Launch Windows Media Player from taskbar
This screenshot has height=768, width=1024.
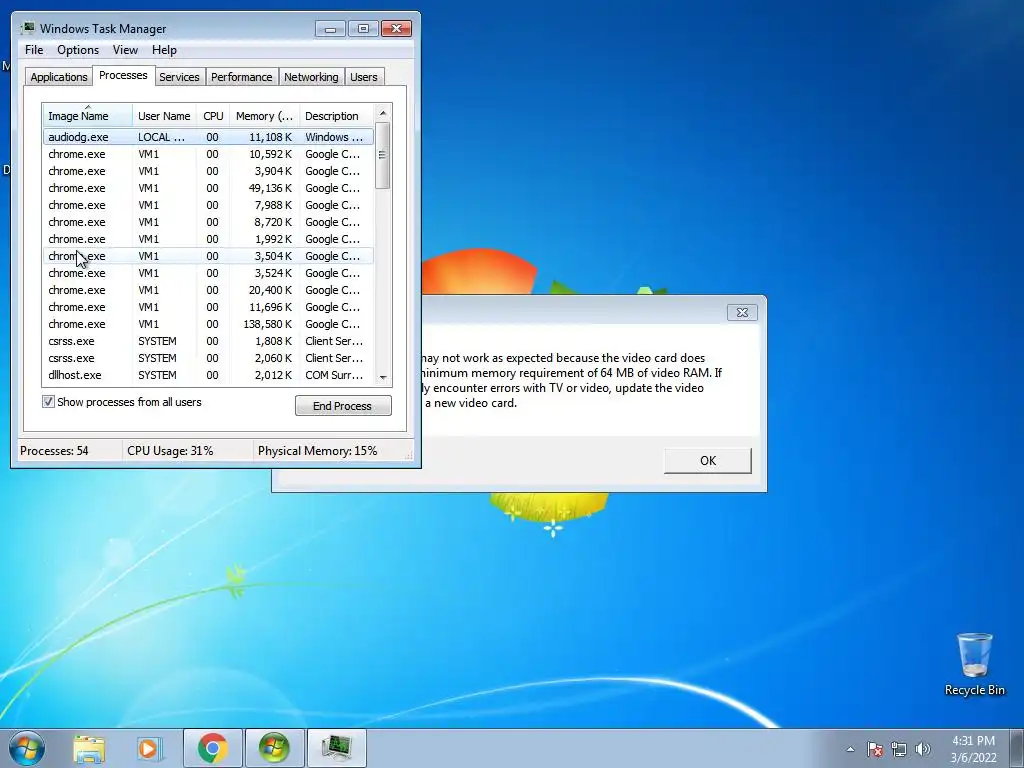149,748
